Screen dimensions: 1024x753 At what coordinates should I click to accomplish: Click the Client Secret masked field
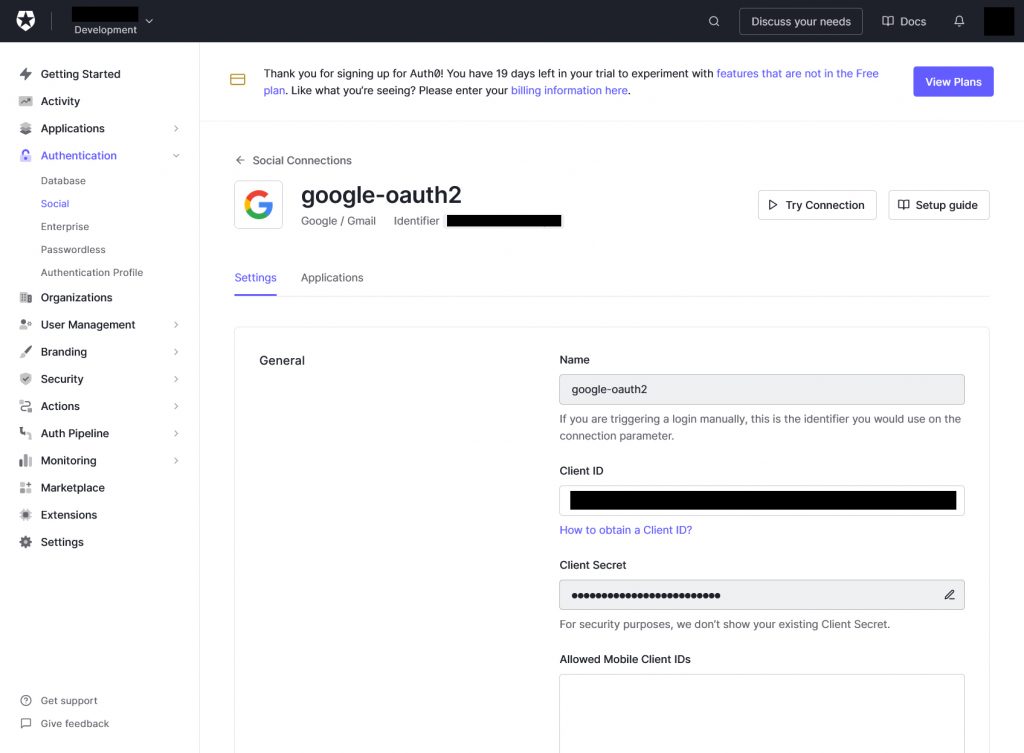761,595
